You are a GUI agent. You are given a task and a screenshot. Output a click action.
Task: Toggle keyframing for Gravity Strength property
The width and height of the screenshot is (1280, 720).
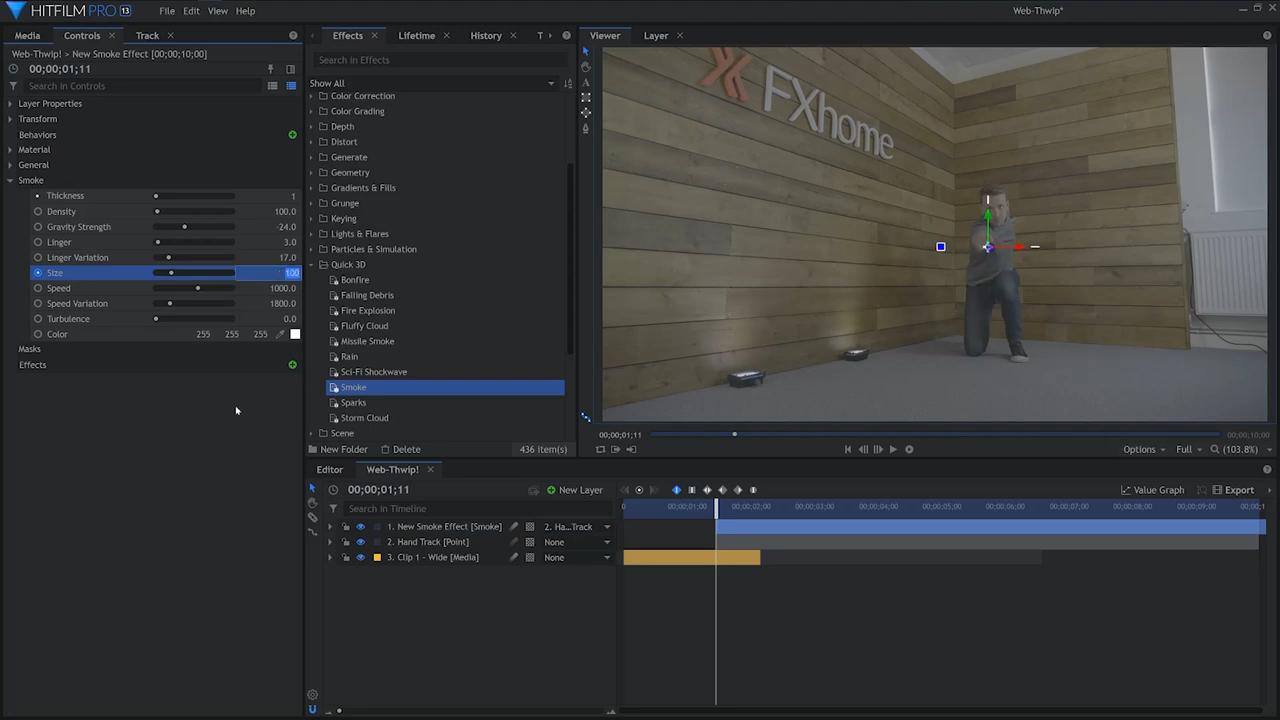(38, 227)
